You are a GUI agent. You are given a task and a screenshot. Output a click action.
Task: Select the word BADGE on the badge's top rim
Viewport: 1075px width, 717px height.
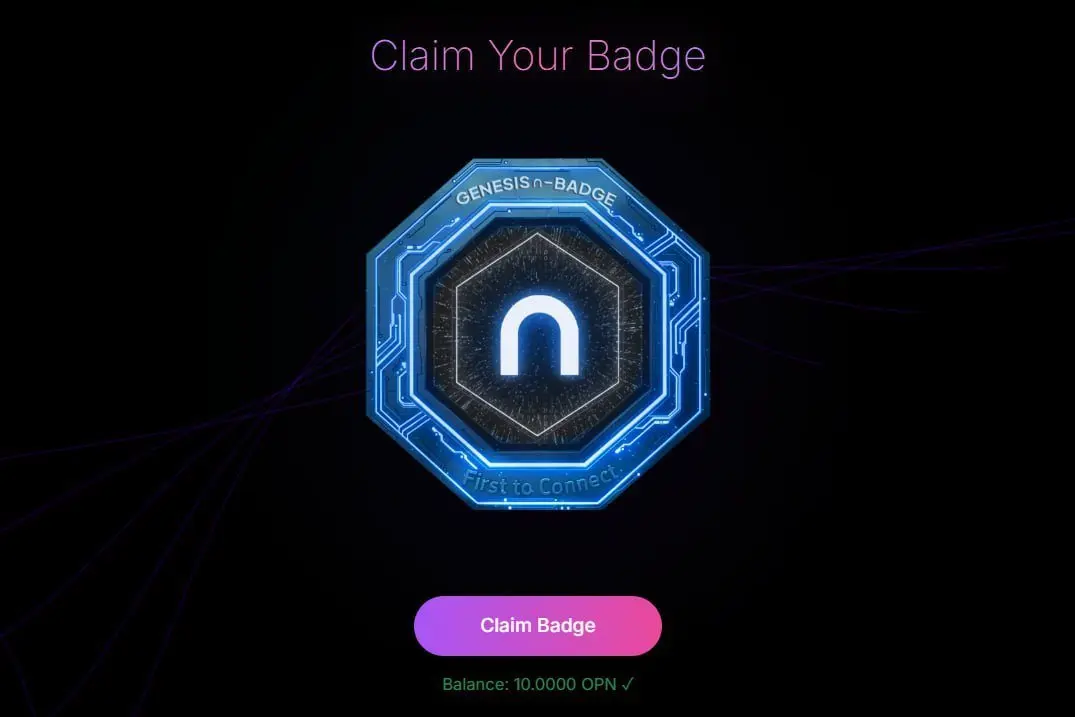coord(584,190)
